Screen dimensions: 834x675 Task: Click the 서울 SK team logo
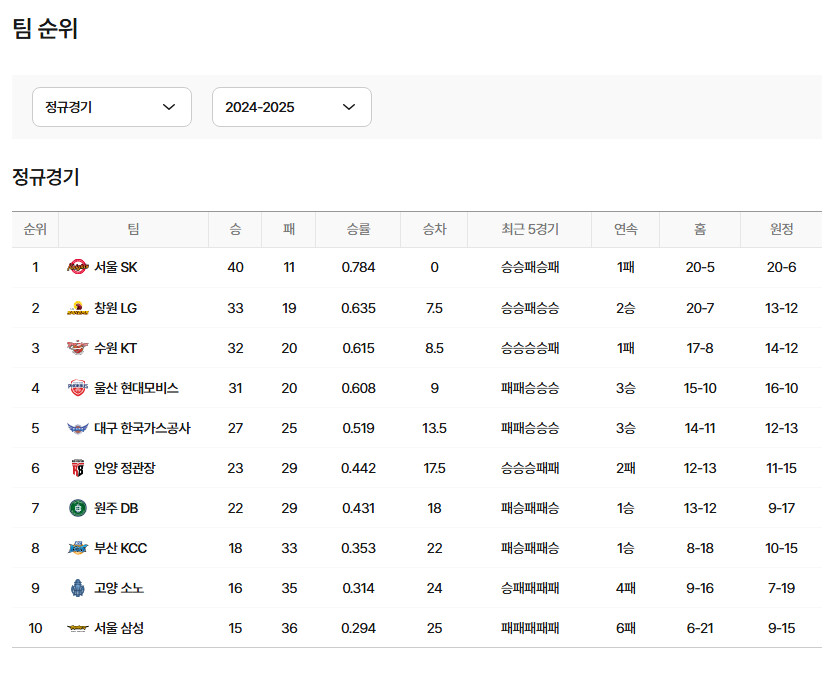pos(77,267)
